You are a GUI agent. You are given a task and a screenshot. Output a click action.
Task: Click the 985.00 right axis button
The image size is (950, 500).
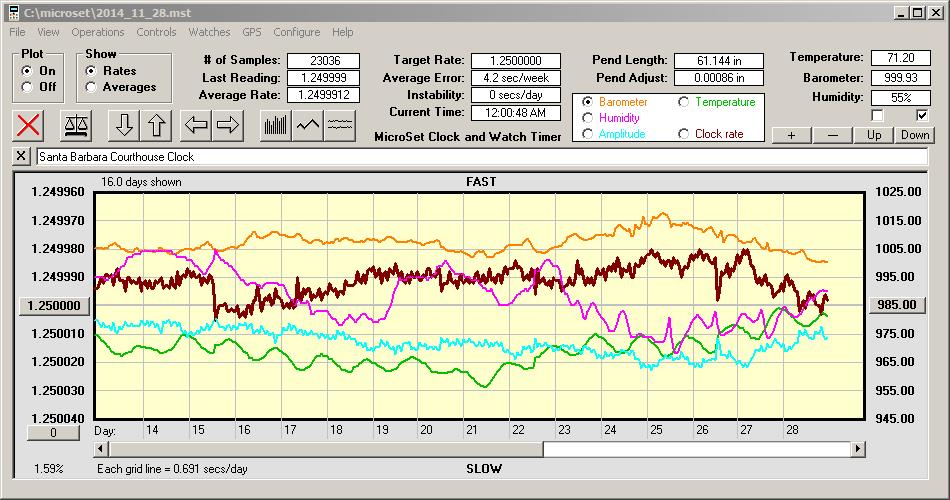897,305
